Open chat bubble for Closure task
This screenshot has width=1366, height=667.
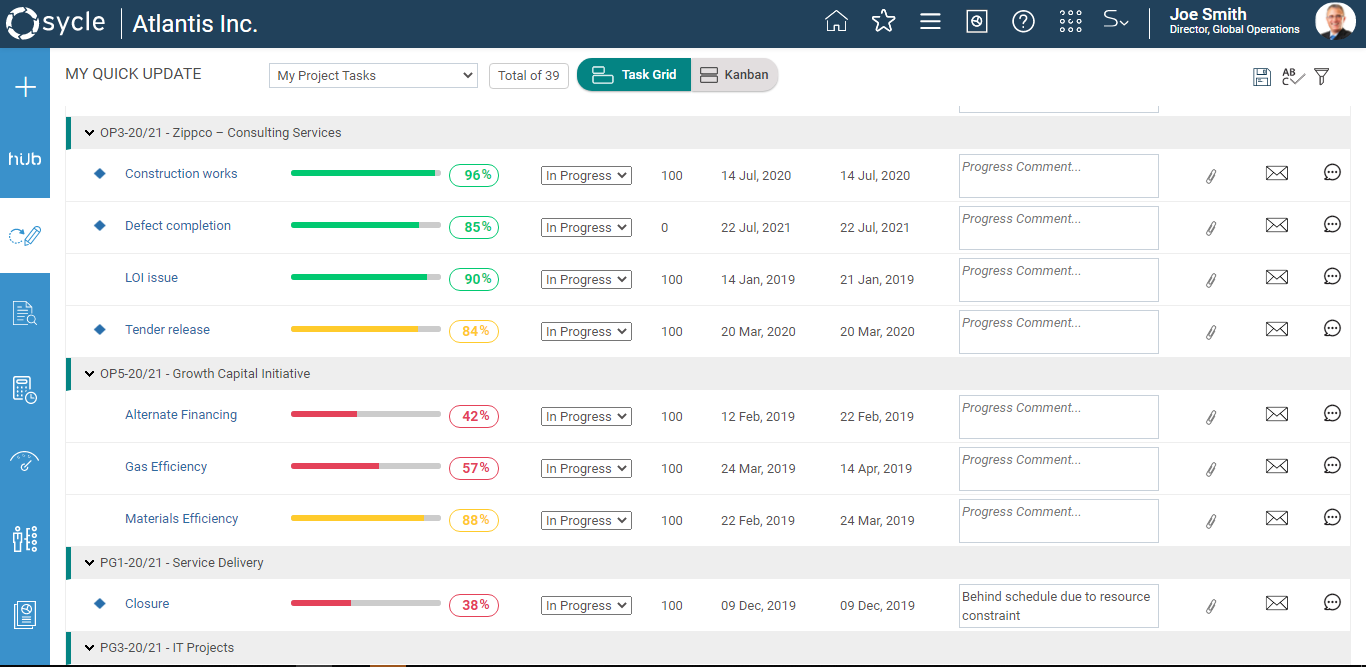(x=1332, y=602)
